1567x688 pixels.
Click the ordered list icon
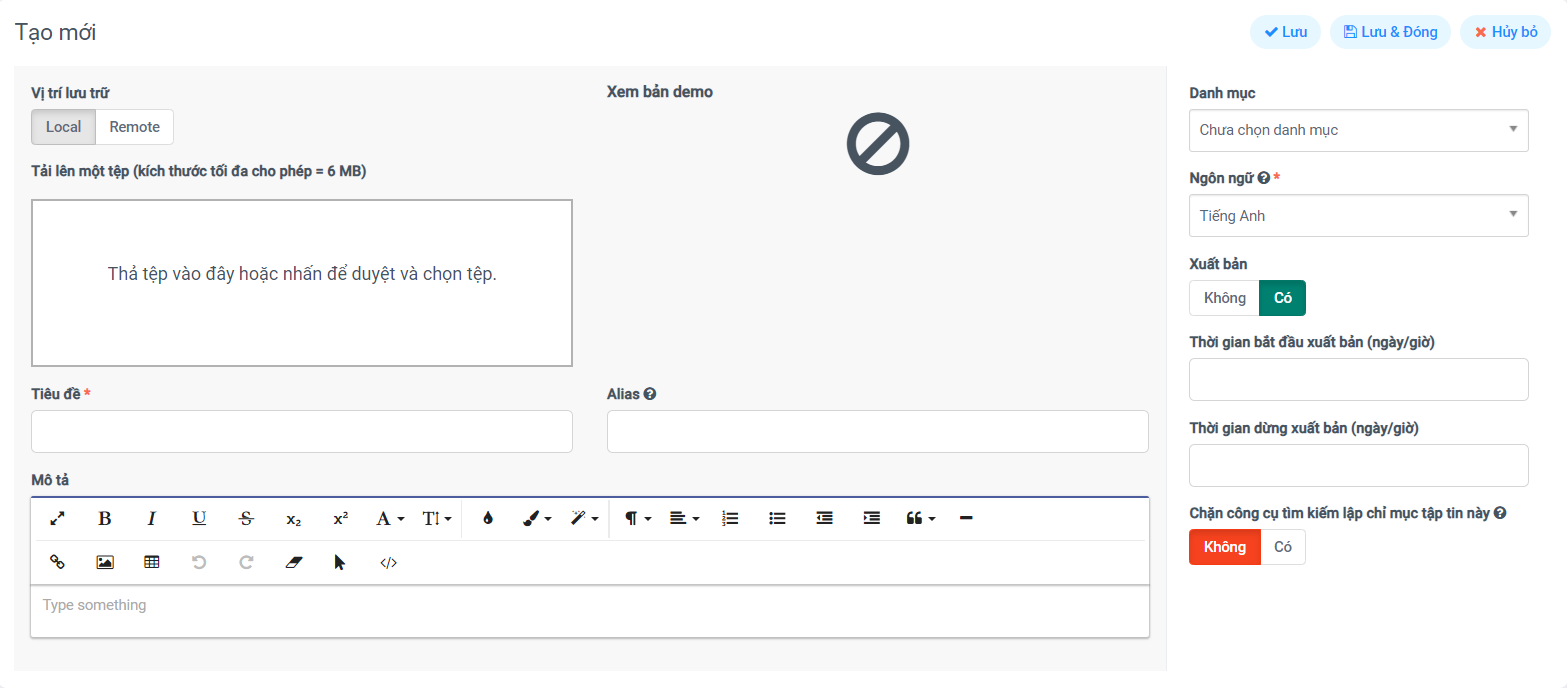point(730,518)
